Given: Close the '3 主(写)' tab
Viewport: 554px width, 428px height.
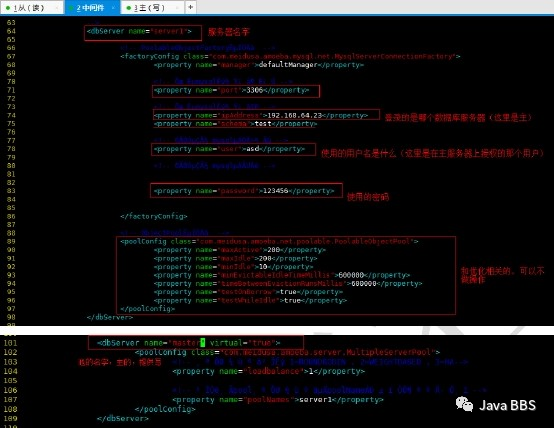Looking at the screenshot, I should point(177,7).
